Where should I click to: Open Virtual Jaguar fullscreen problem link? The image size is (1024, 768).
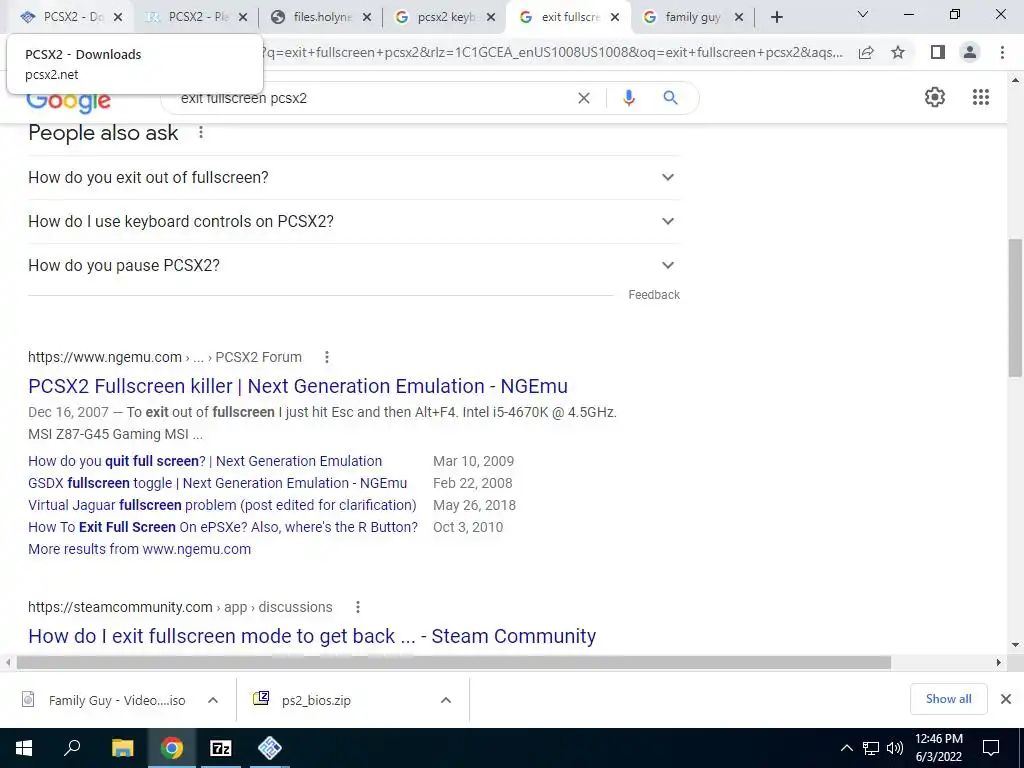click(222, 505)
